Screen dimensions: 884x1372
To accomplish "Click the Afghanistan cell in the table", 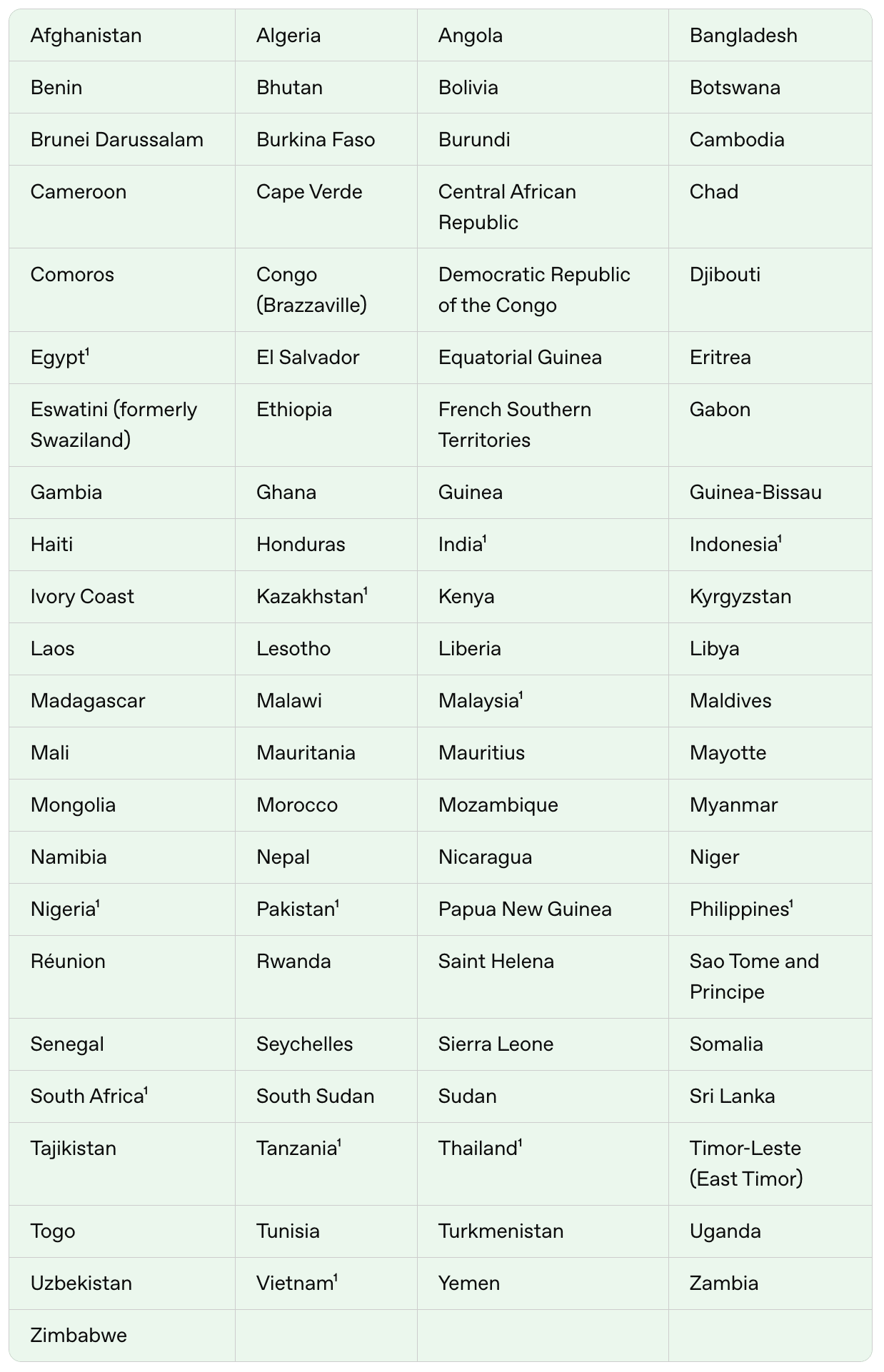I will 86,36.
